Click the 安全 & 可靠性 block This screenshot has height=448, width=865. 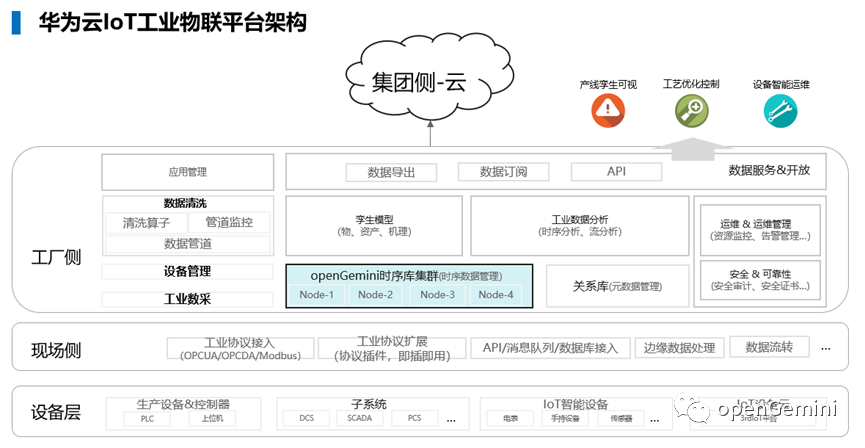(x=760, y=280)
